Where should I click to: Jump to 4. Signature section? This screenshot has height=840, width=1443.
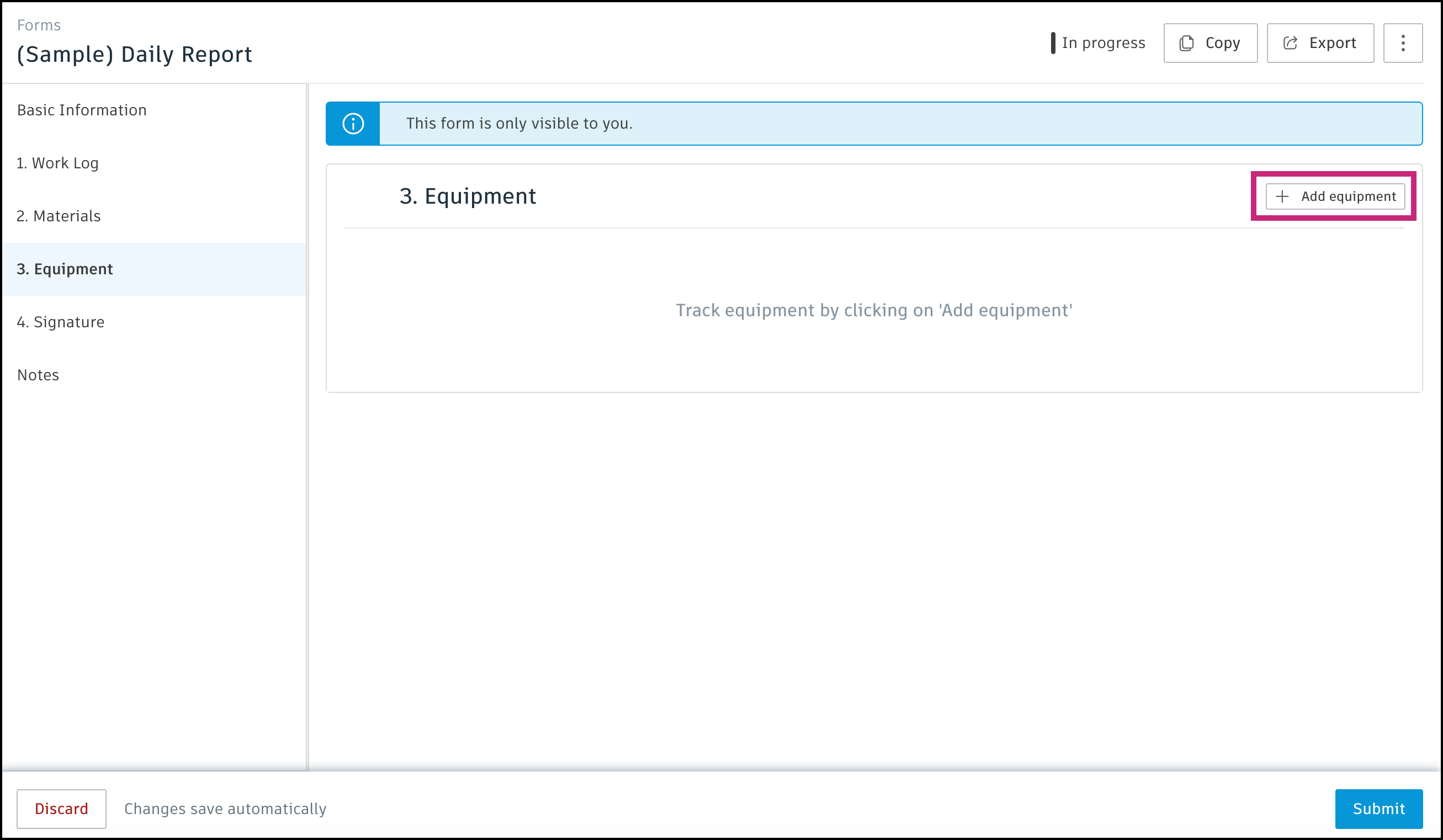pos(61,322)
